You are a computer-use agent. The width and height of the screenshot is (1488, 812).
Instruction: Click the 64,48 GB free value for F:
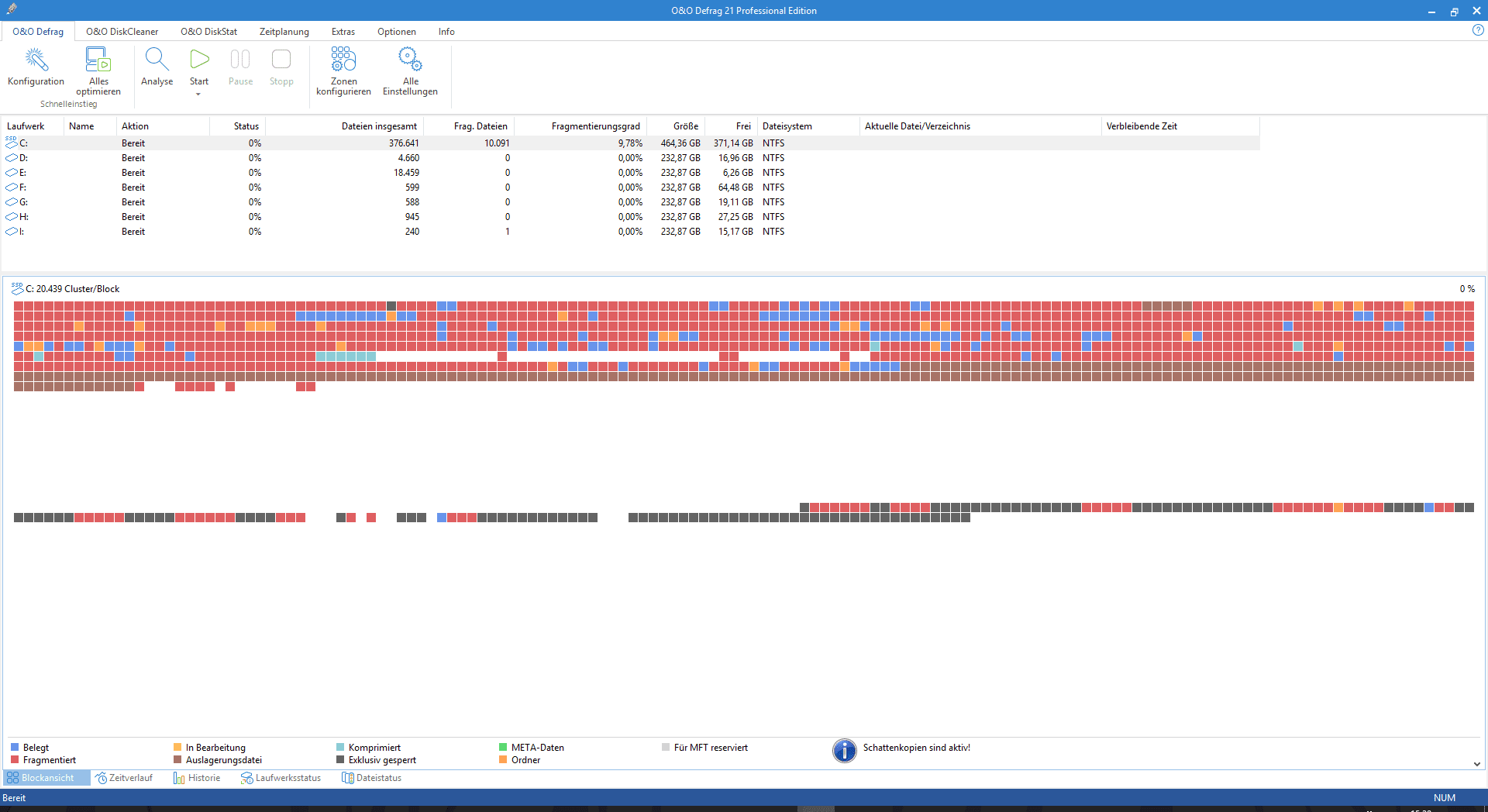pos(735,188)
